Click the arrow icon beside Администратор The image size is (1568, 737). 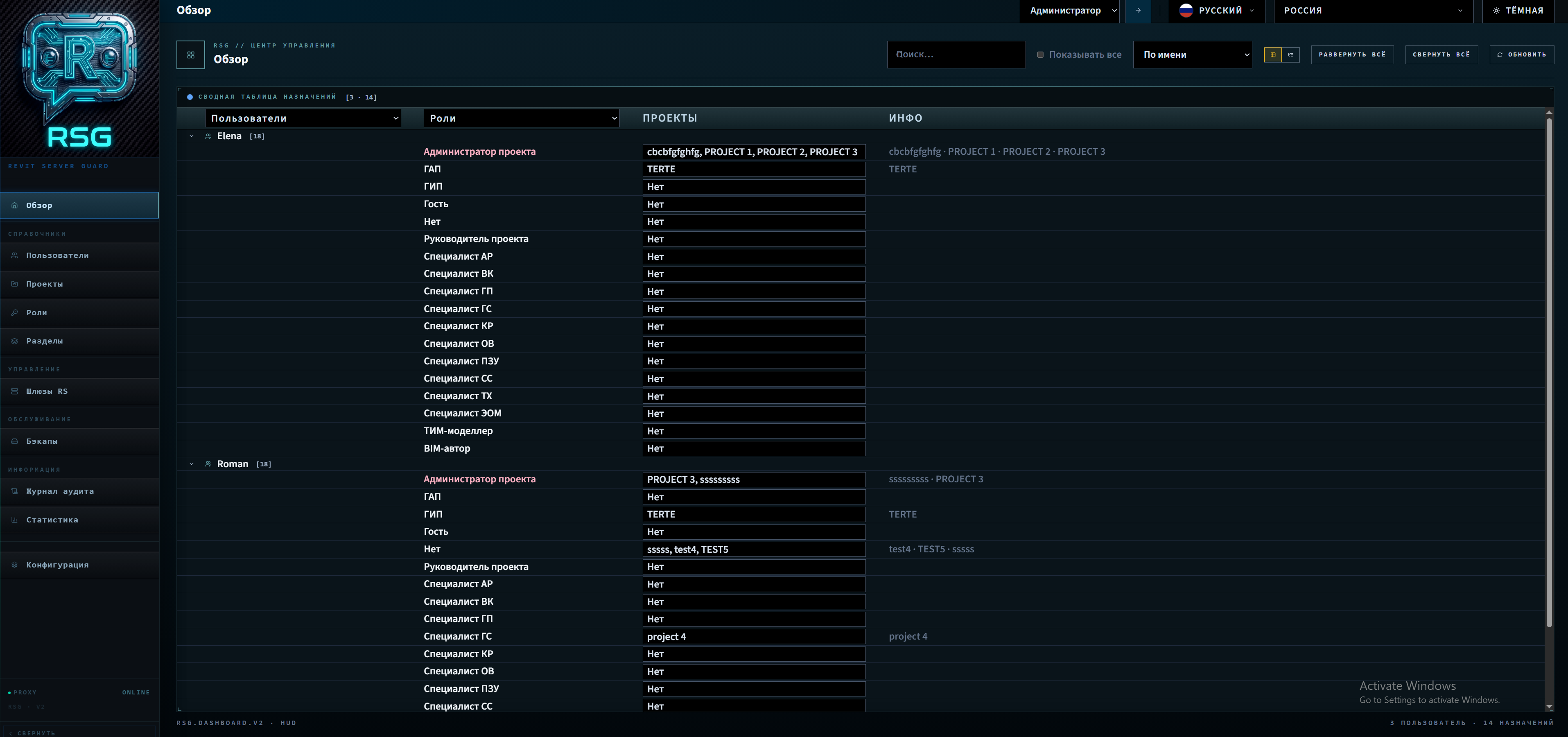[x=1138, y=10]
